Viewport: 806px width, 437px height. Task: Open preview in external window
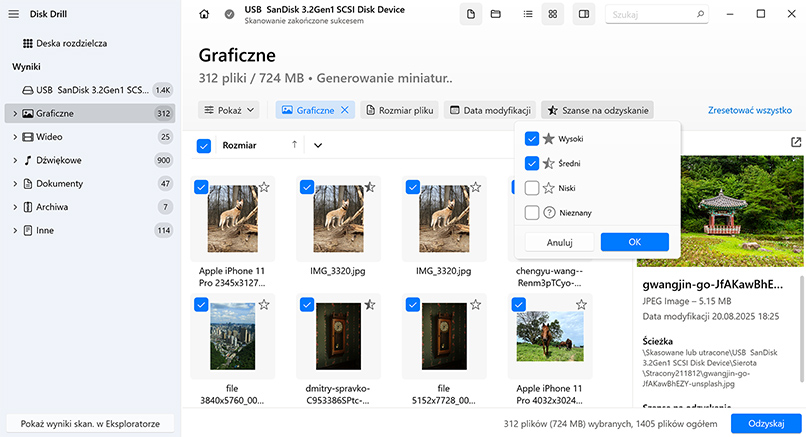point(796,142)
